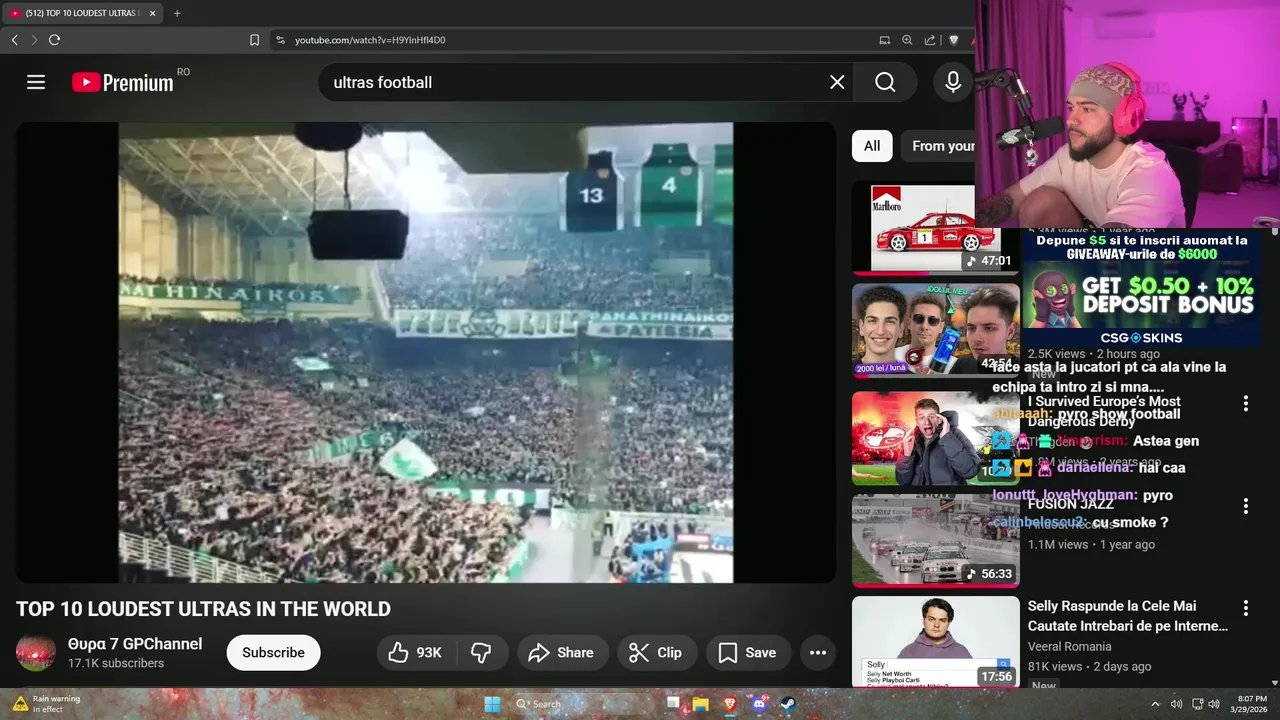Open the Europe's Most Dangerous Derby thumbnail
This screenshot has width=1280, height=720.
(x=935, y=438)
